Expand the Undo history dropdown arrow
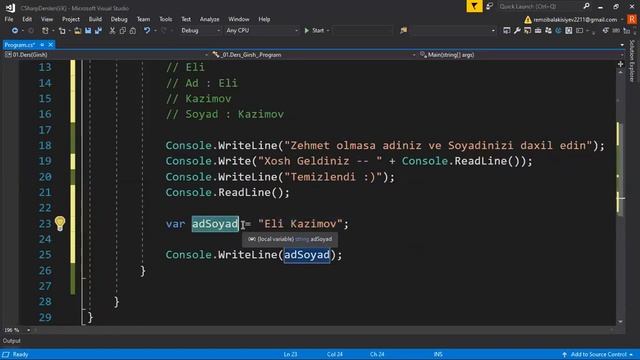This screenshot has height=360, width=640. [155, 31]
